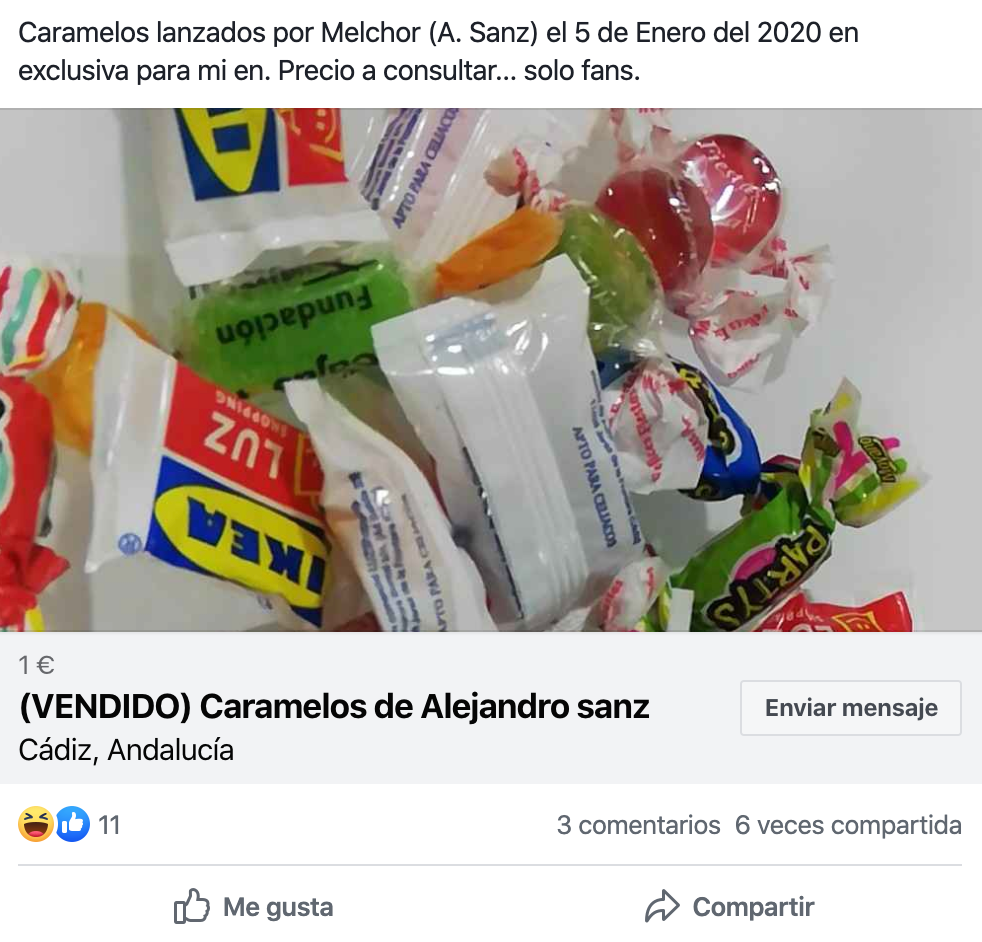
Task: Open the 3 comentarios link
Action: tap(638, 825)
